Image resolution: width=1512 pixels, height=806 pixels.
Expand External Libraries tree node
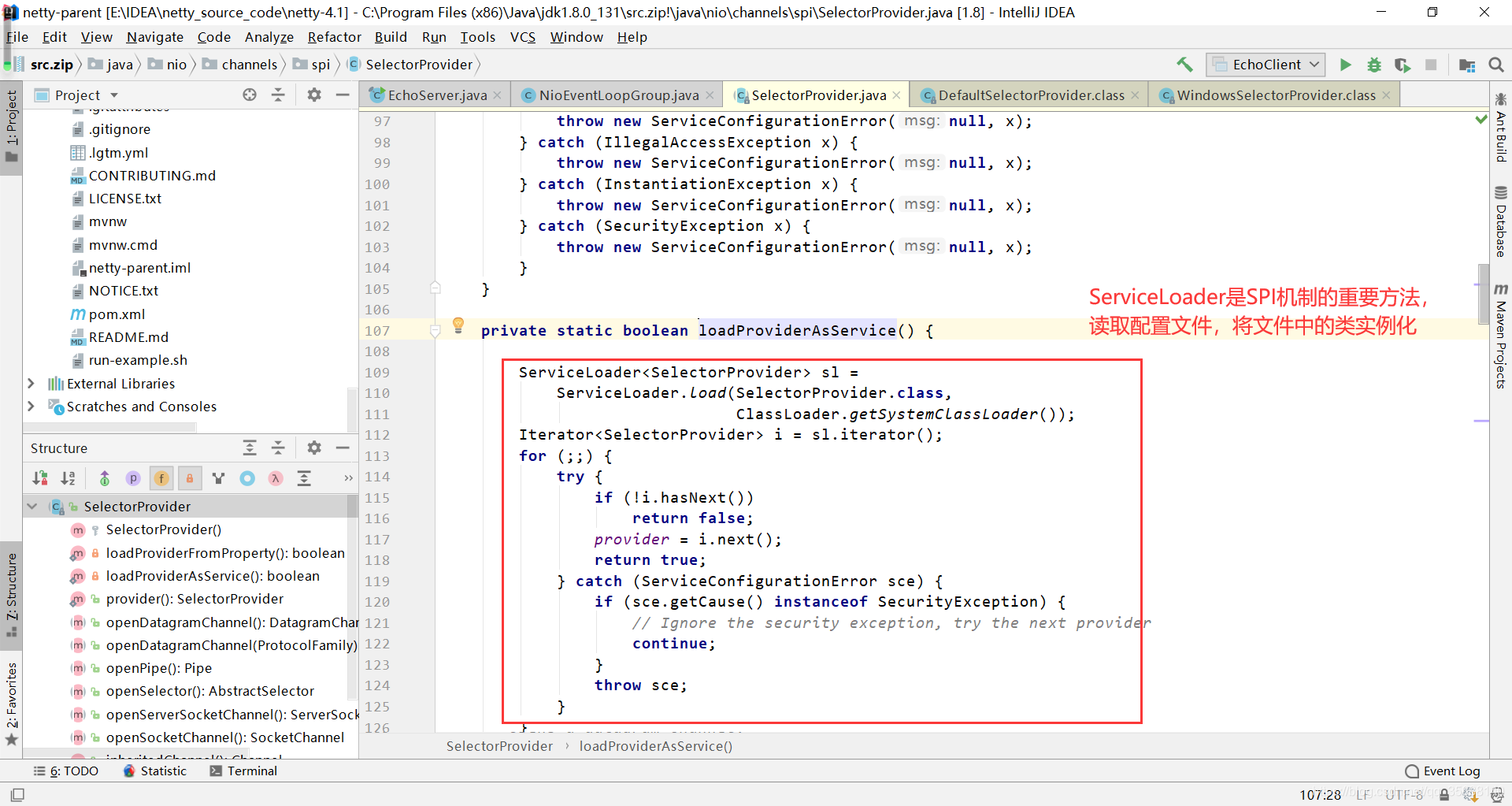click(x=31, y=384)
